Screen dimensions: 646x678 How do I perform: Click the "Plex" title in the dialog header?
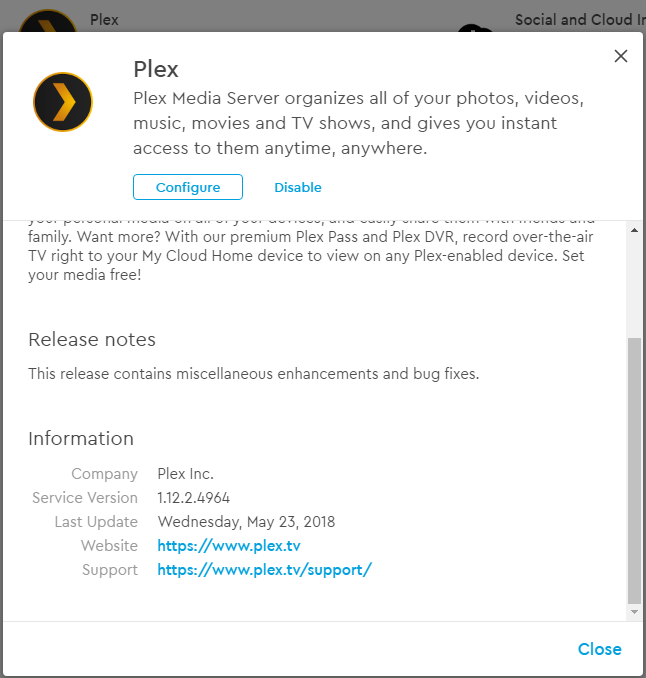click(x=156, y=69)
